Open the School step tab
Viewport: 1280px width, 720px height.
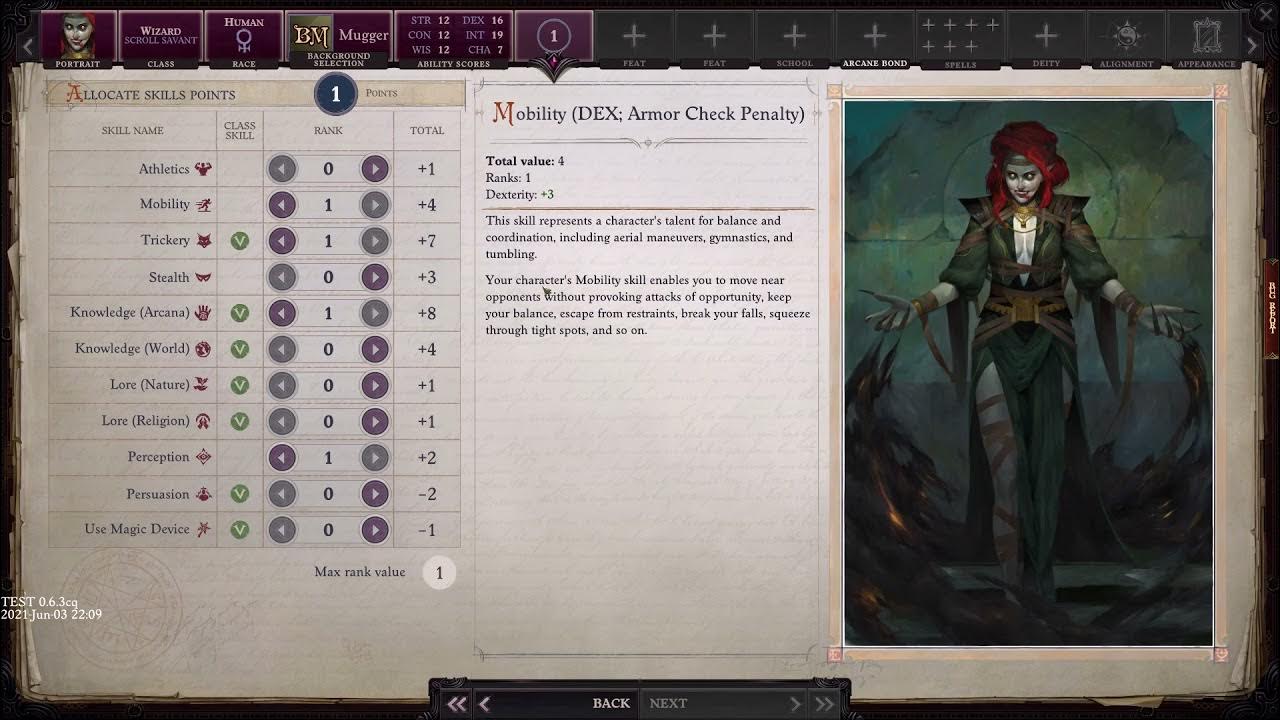coord(794,40)
